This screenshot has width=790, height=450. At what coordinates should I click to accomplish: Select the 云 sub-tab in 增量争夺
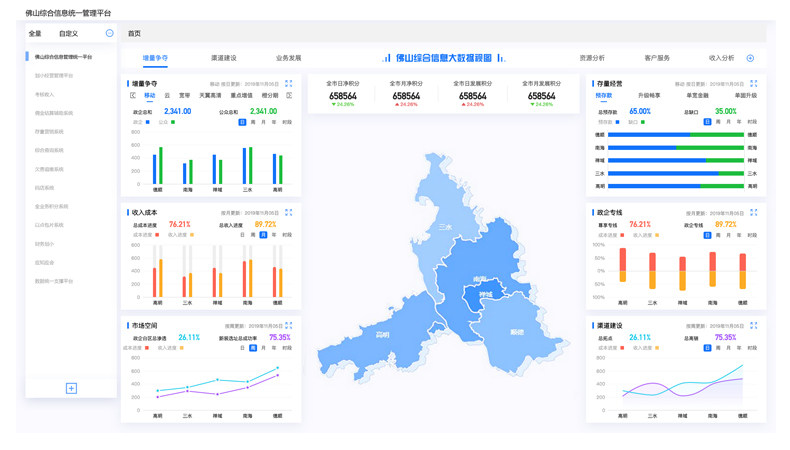(x=167, y=95)
